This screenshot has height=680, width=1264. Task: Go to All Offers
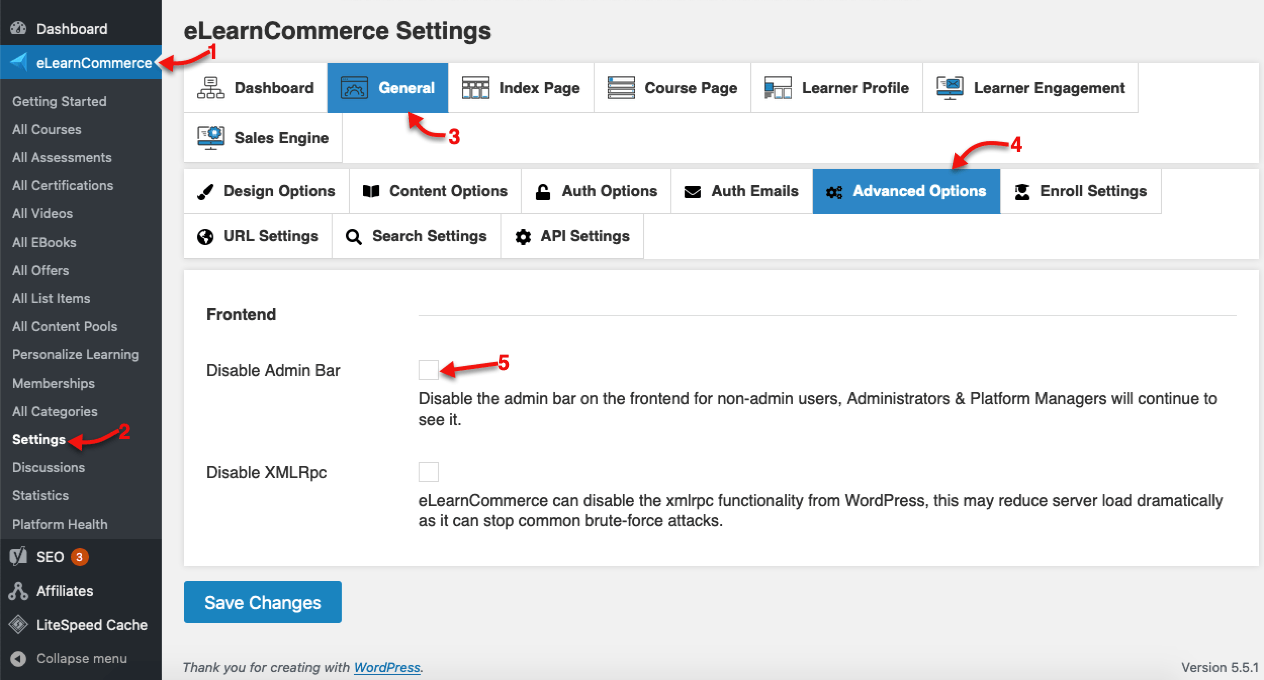(41, 270)
